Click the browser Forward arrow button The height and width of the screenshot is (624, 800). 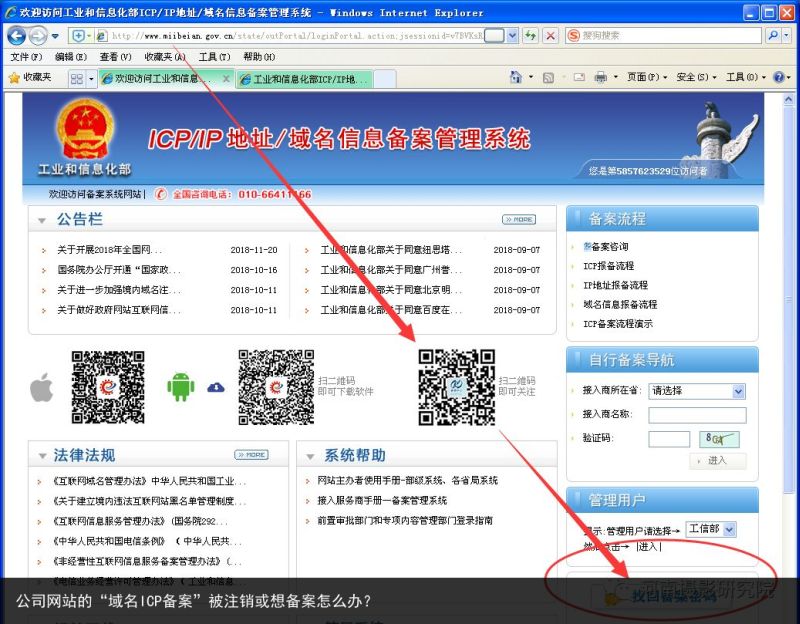tap(38, 36)
